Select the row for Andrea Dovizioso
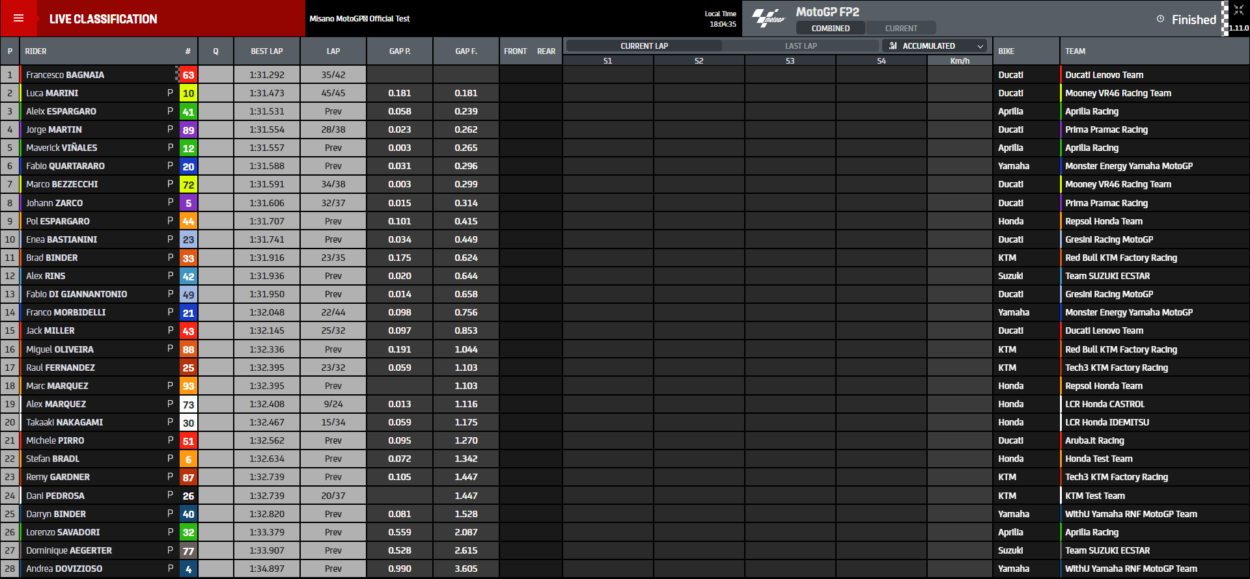Image resolution: width=1250 pixels, height=579 pixels. click(65, 569)
